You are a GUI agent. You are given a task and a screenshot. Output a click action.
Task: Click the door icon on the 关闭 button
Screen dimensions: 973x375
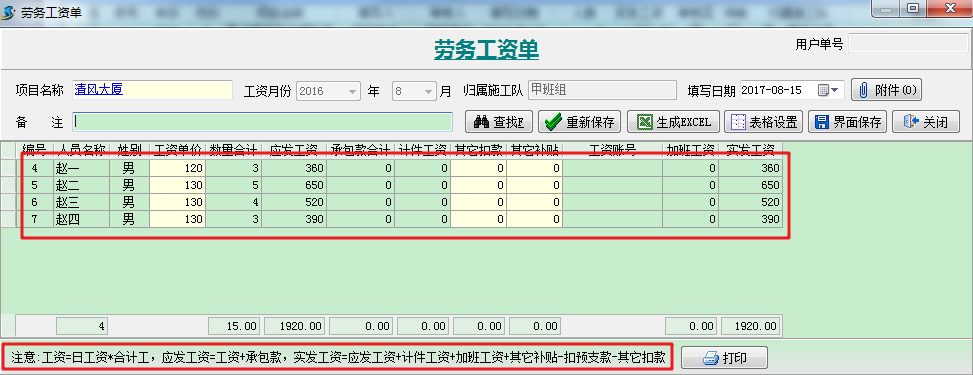[x=911, y=122]
